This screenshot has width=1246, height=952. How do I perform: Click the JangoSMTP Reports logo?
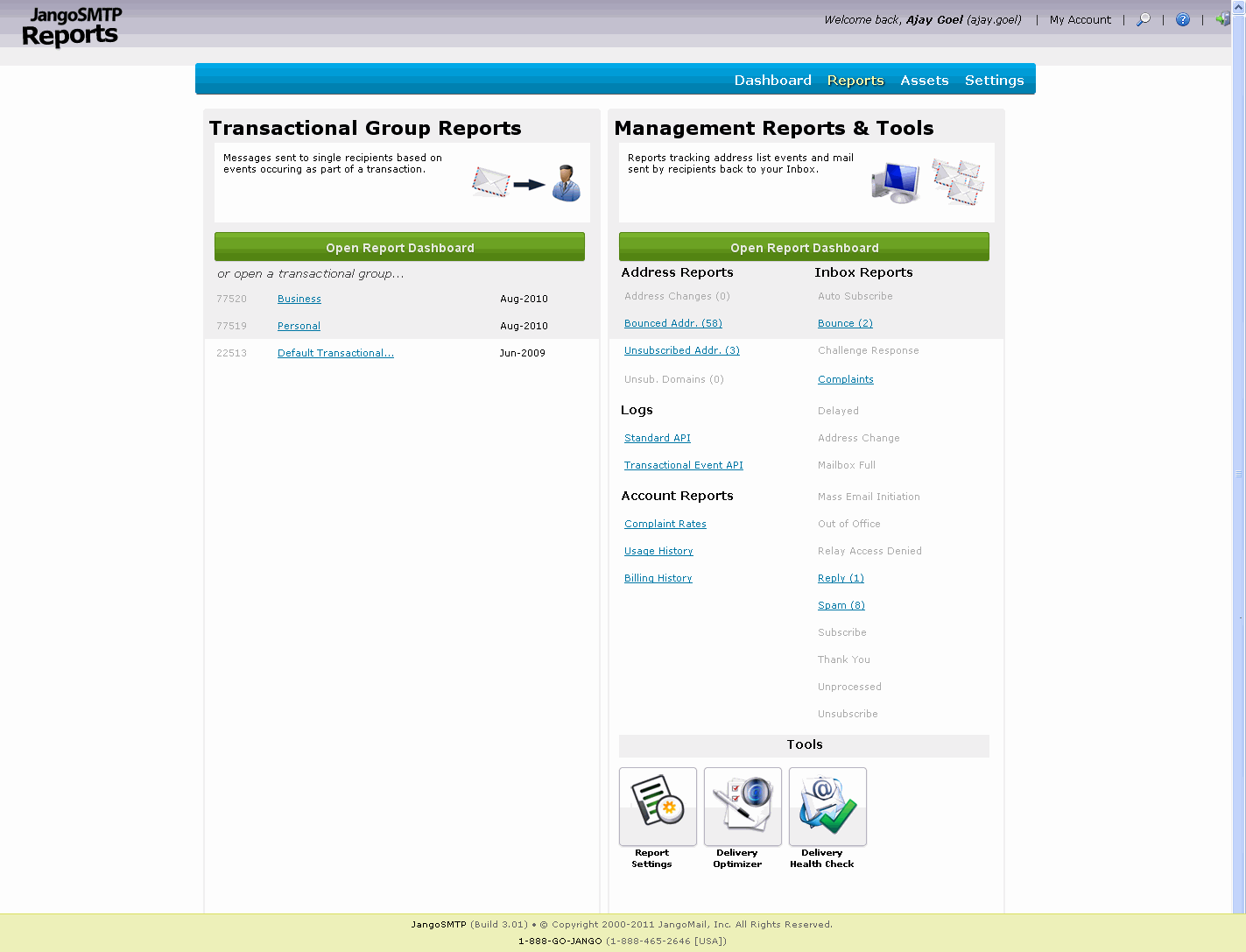click(x=72, y=27)
